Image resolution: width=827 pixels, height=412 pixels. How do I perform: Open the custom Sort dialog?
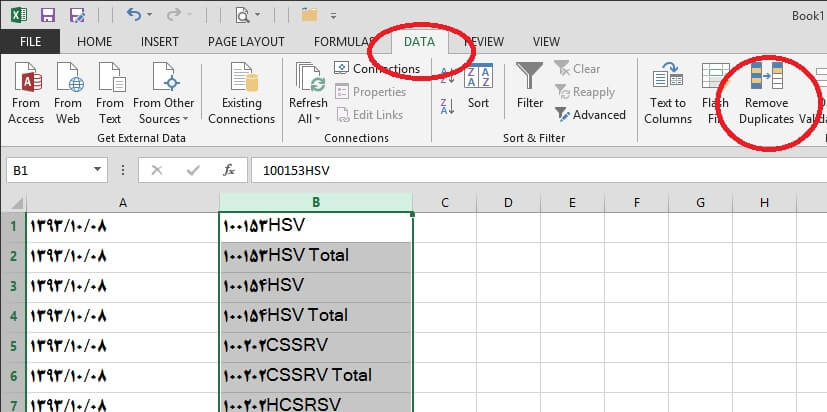tap(478, 87)
